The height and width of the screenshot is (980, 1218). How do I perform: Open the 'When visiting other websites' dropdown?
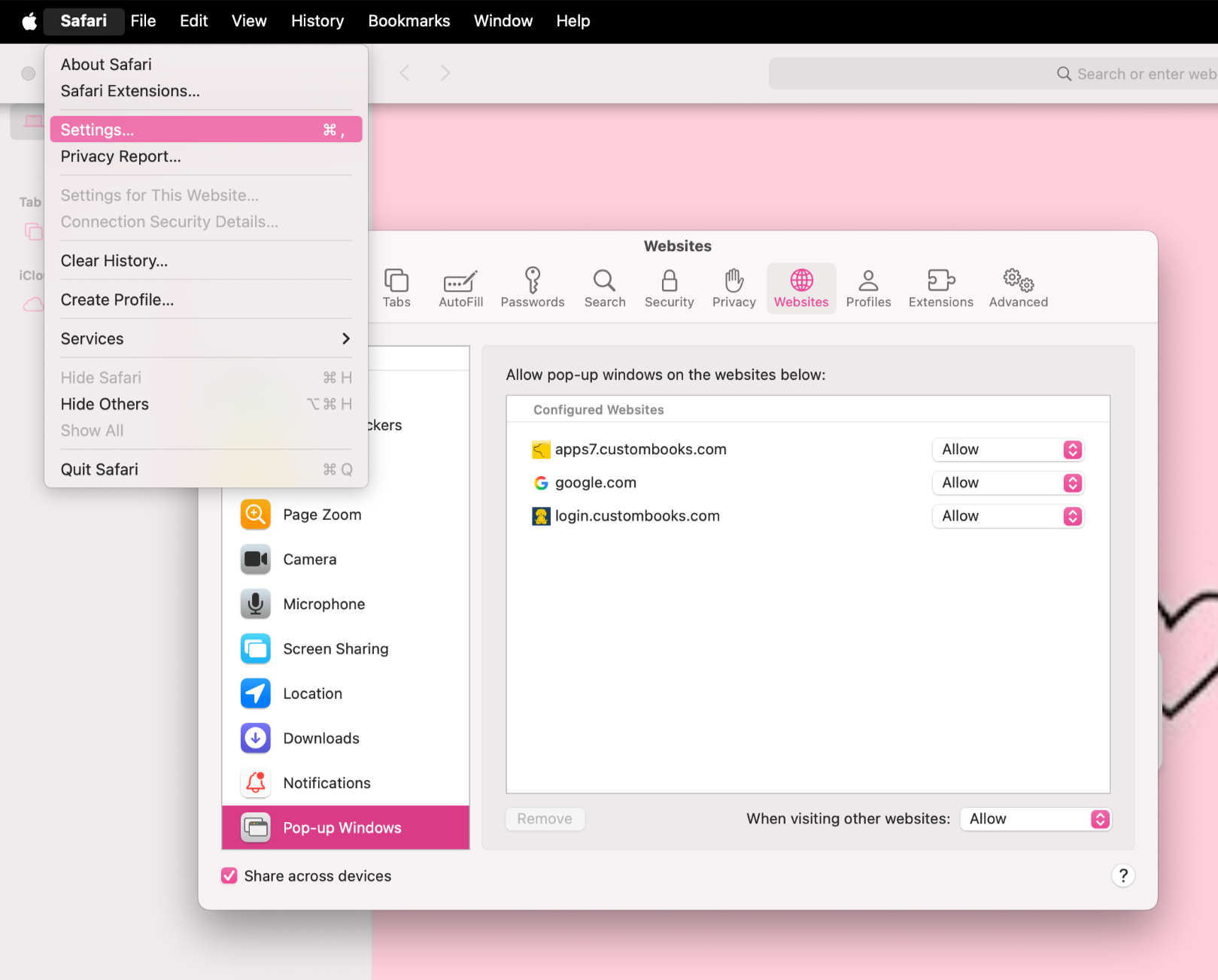point(1035,819)
